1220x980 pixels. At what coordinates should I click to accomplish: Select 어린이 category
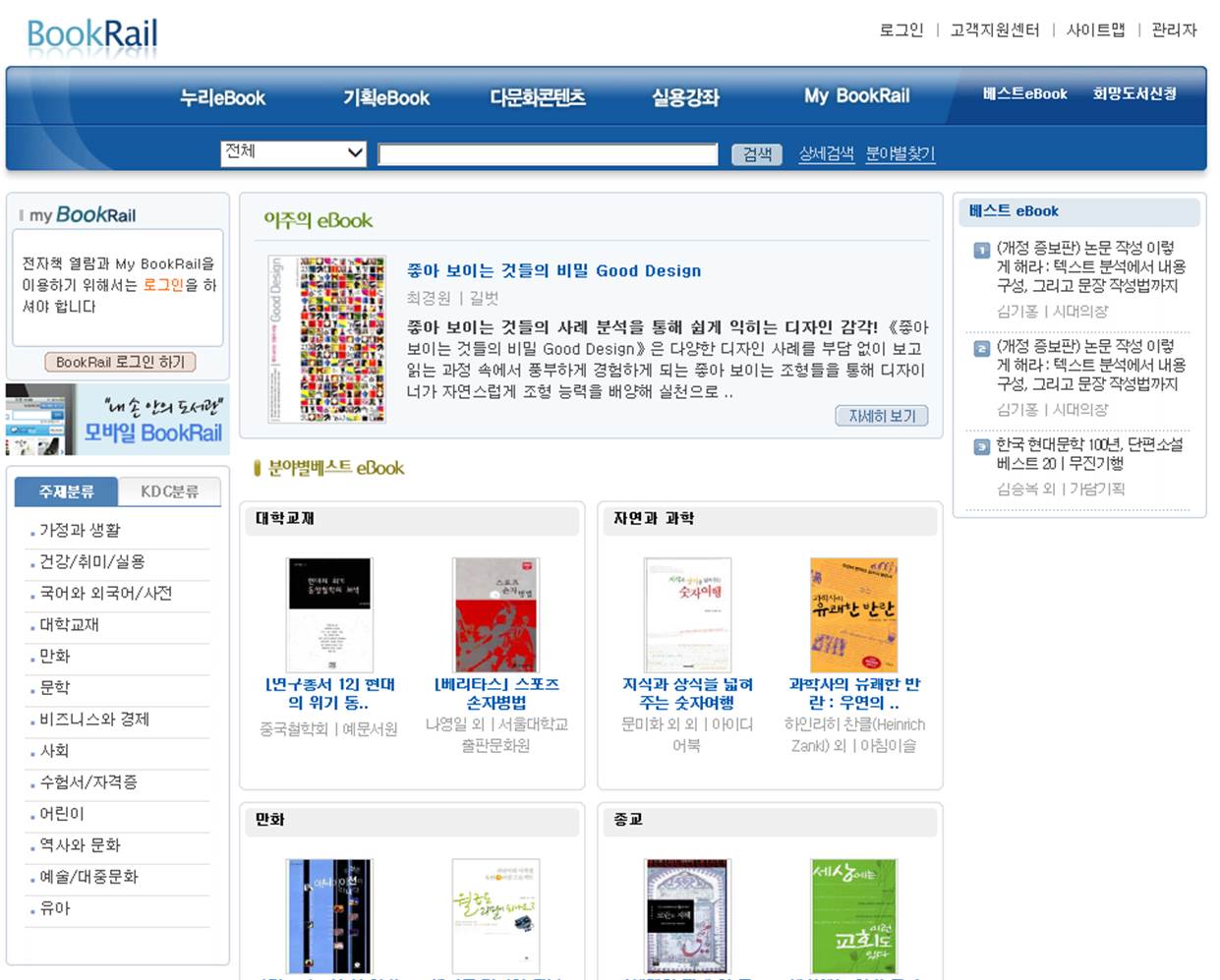coord(61,814)
